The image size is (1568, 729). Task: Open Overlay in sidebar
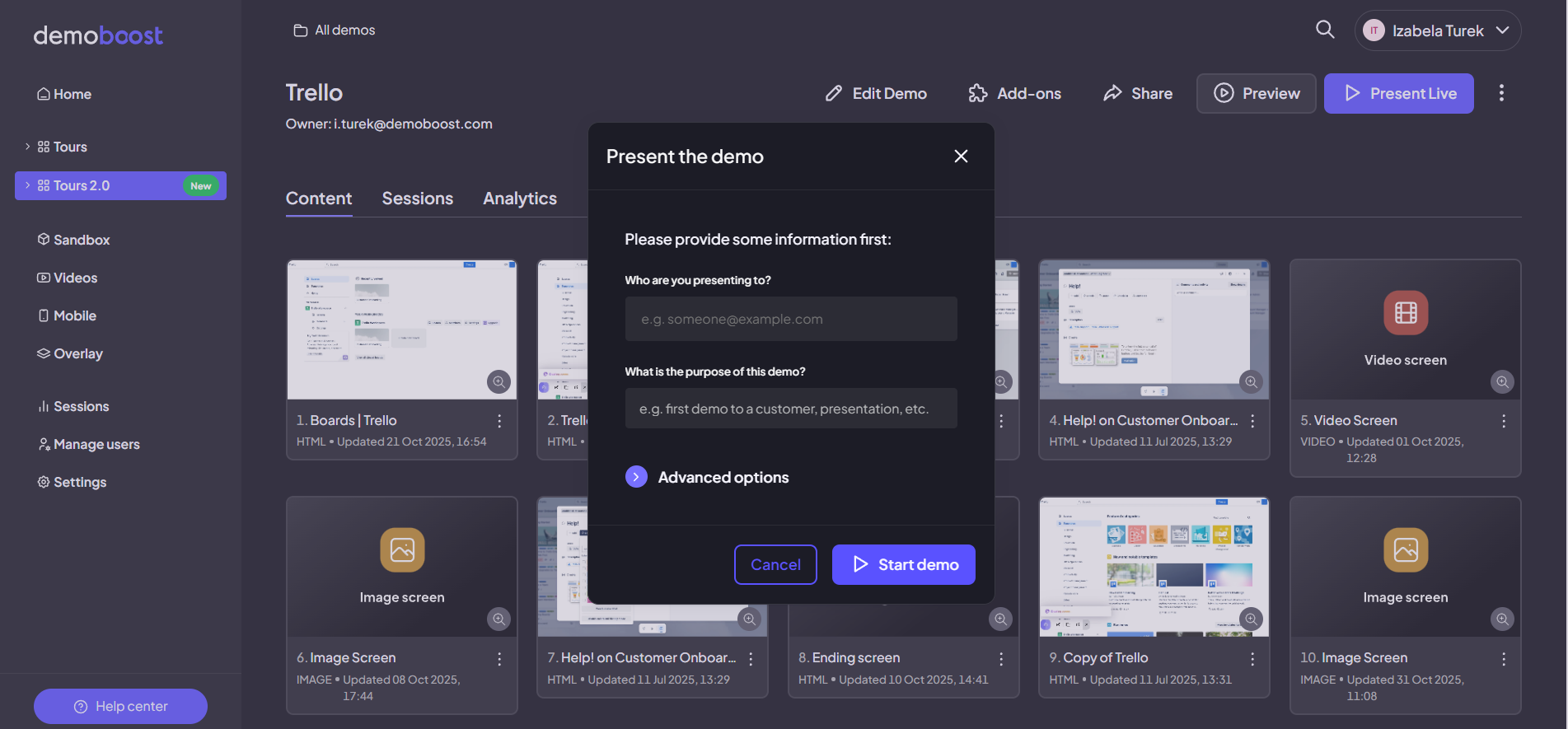70,353
